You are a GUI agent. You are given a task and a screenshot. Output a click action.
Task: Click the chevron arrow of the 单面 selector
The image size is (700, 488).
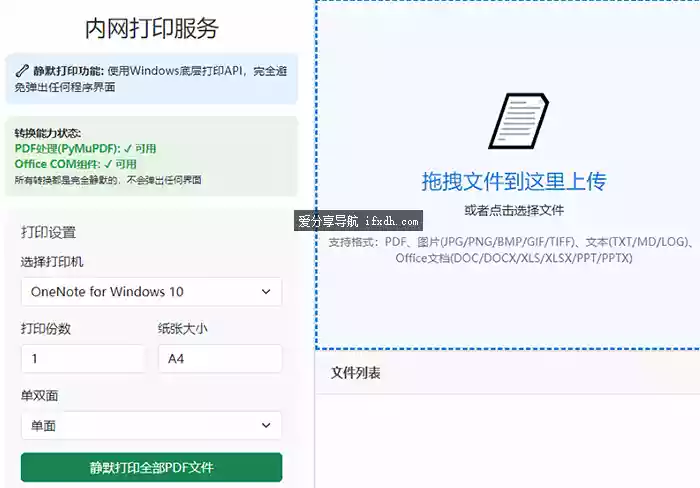(265, 426)
